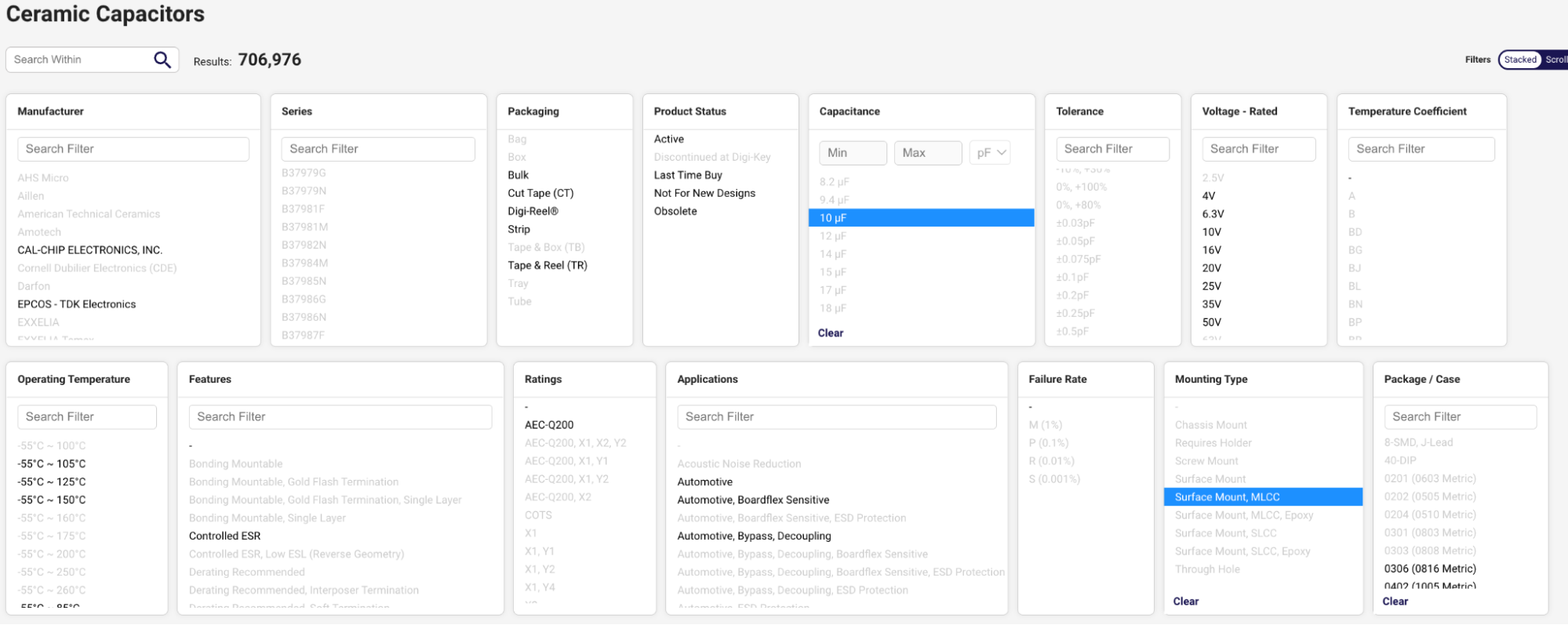
Task: Select 25V rated voltage
Action: (x=1212, y=286)
